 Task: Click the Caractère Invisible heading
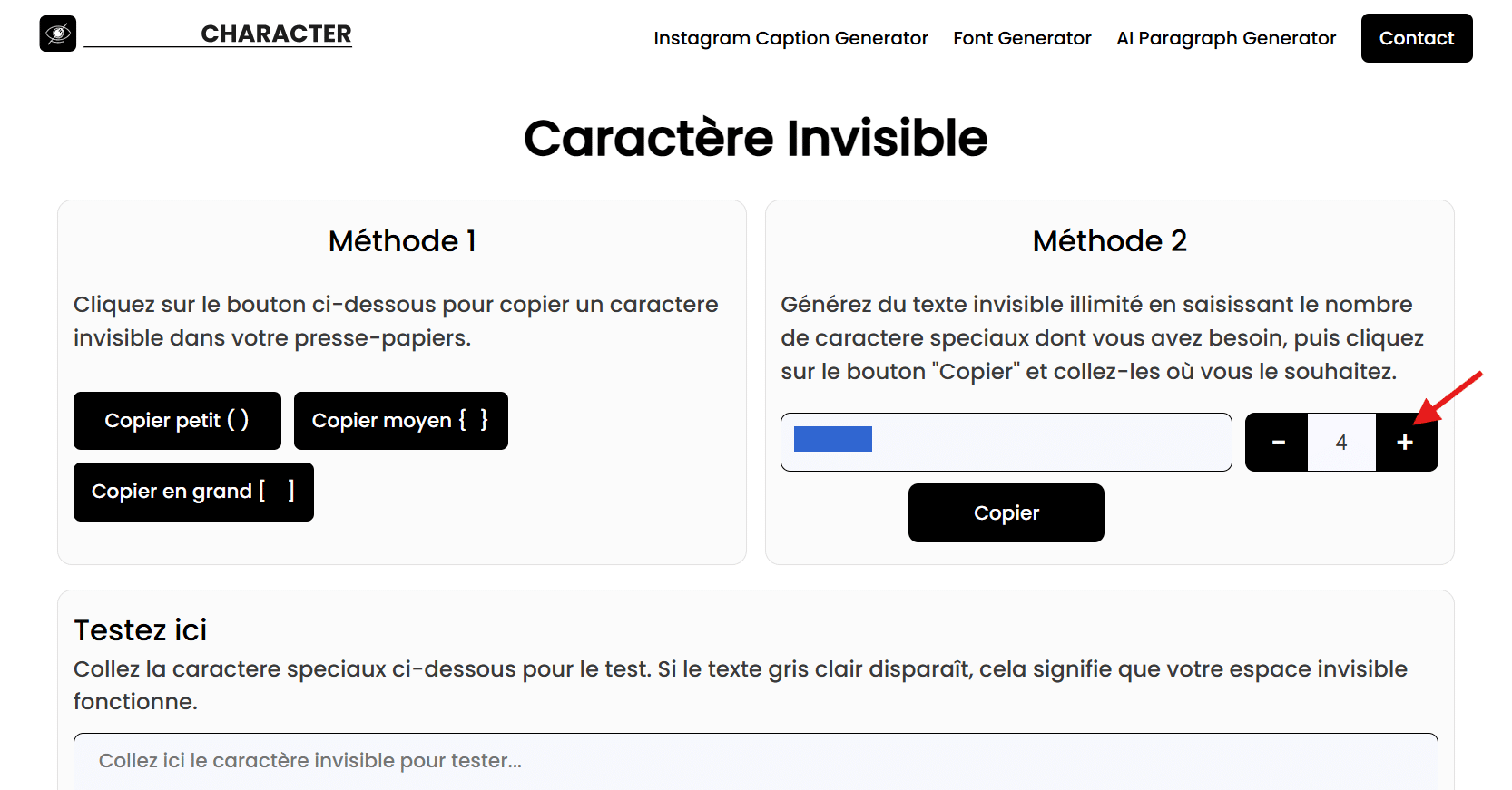click(756, 138)
